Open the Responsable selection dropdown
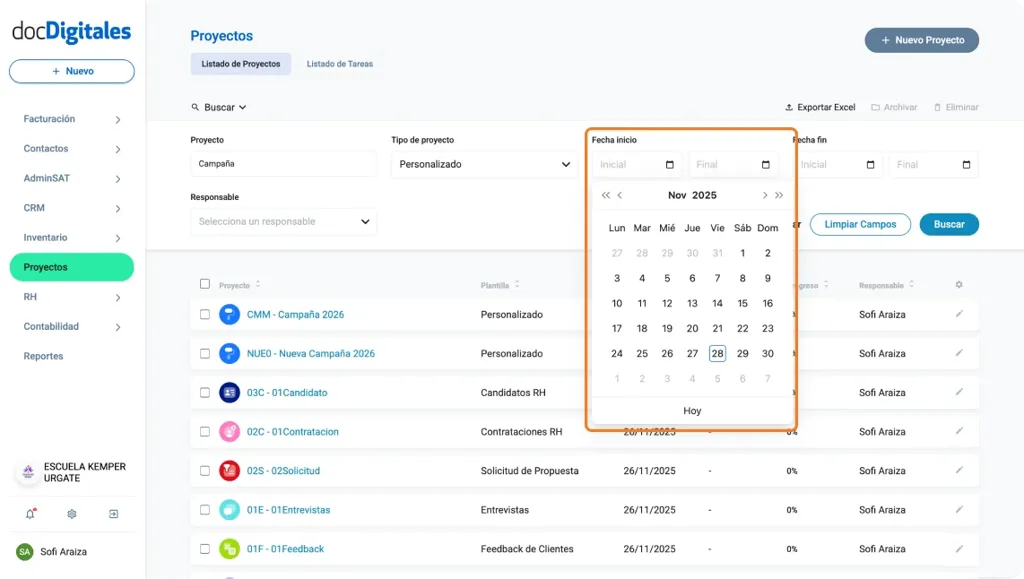 point(283,221)
